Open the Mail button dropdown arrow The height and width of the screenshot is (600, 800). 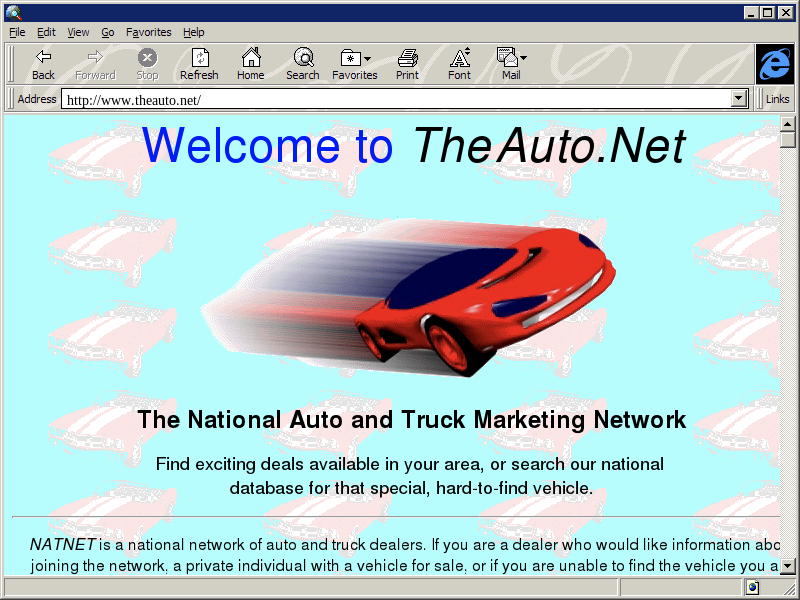523,59
